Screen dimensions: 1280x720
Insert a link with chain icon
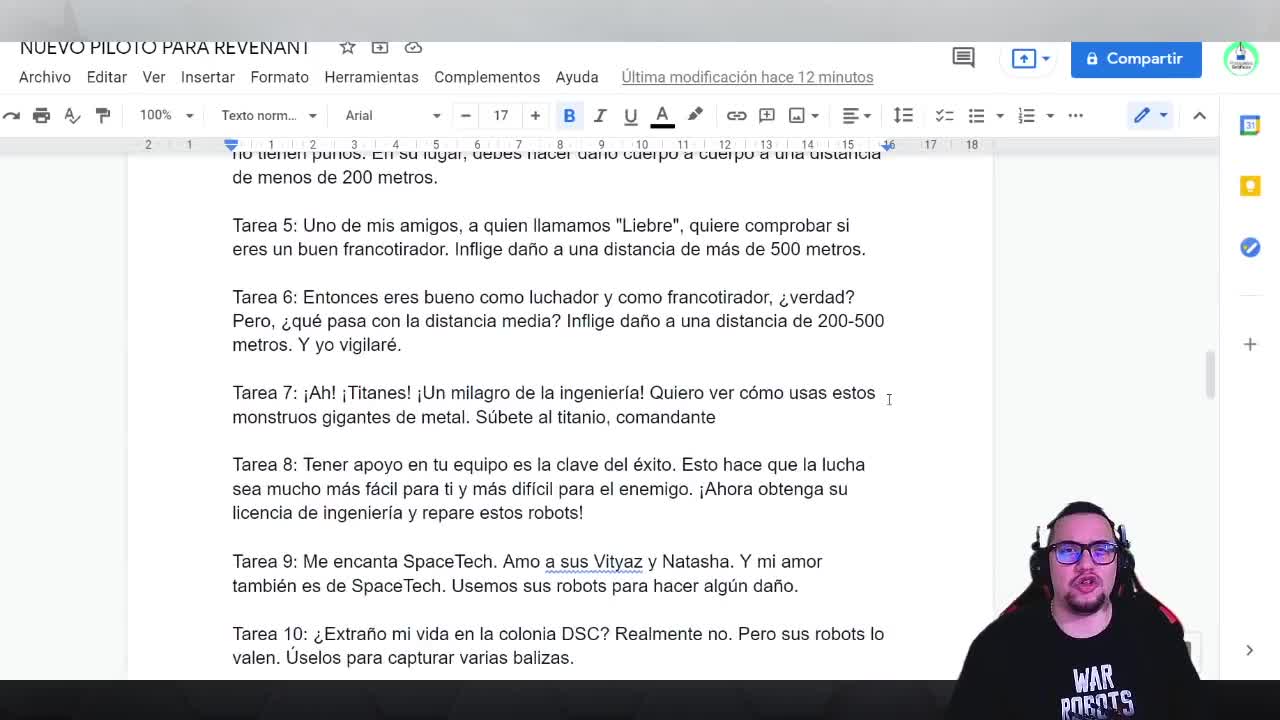point(736,116)
